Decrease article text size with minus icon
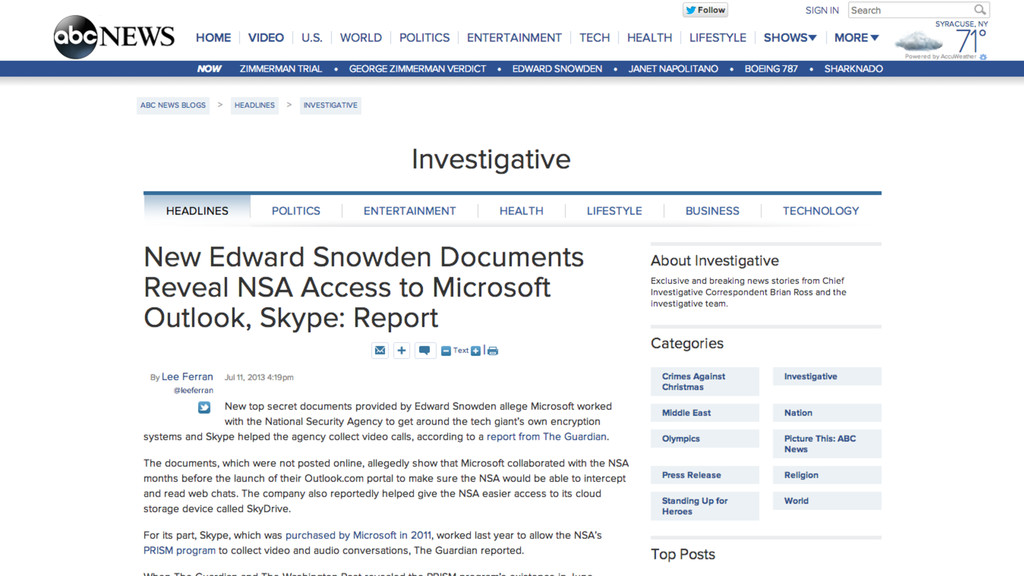Screen dimensions: 1024x576 pos(445,351)
